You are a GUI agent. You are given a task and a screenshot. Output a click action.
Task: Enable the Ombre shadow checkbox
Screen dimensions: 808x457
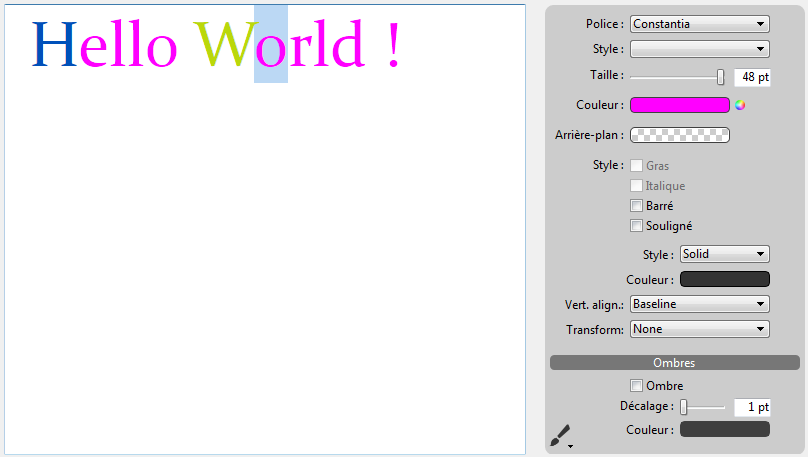point(636,386)
